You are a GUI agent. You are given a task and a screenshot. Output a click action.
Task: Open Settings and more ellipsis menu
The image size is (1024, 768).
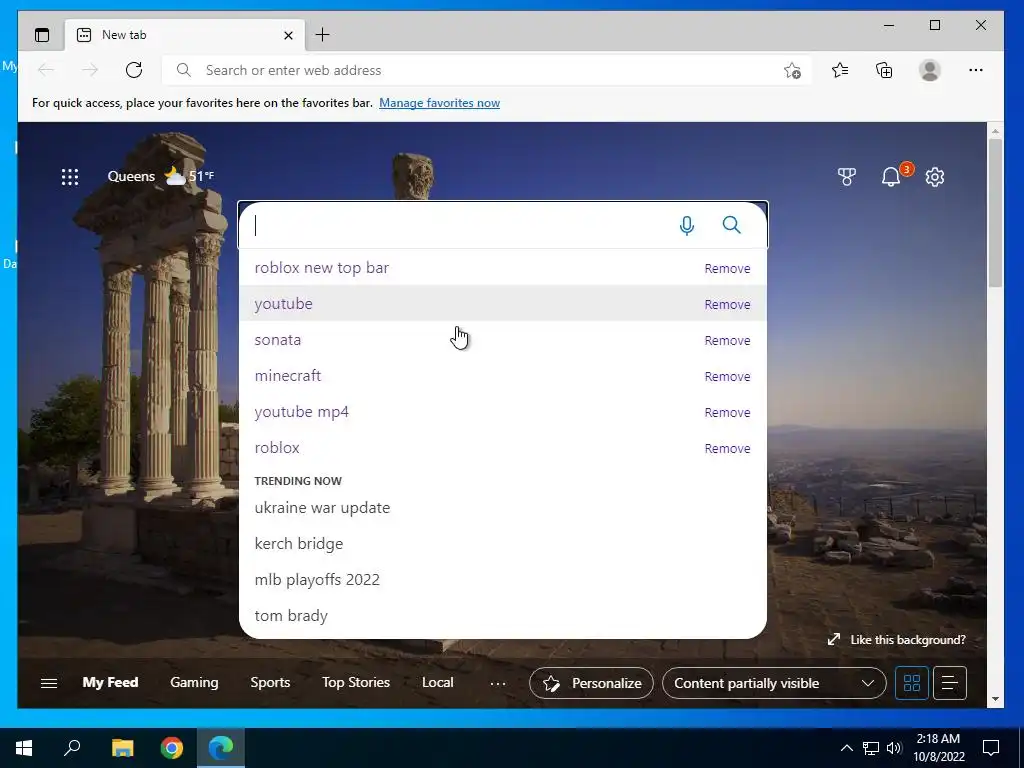click(976, 70)
